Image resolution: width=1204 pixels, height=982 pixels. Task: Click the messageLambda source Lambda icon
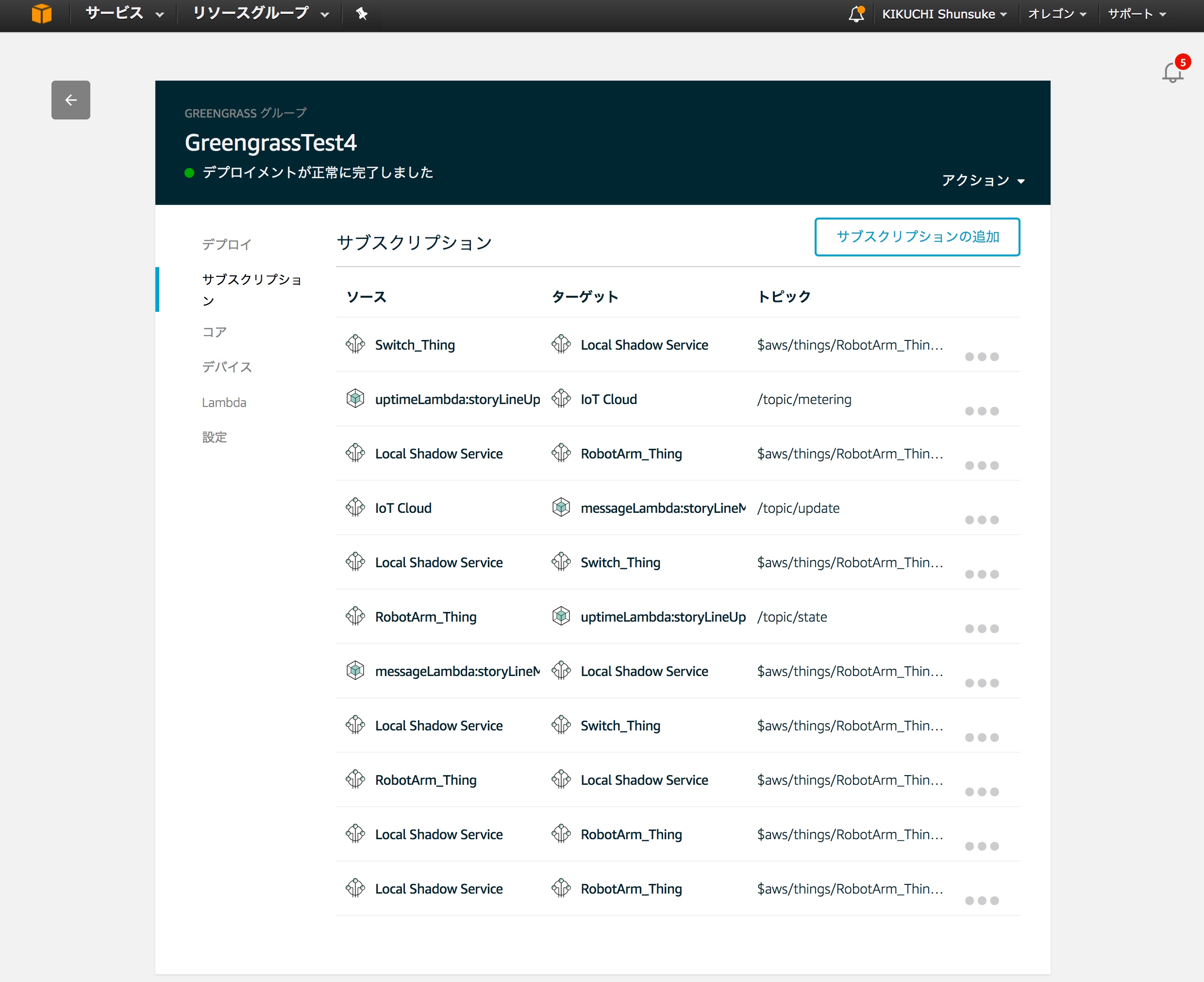355,670
